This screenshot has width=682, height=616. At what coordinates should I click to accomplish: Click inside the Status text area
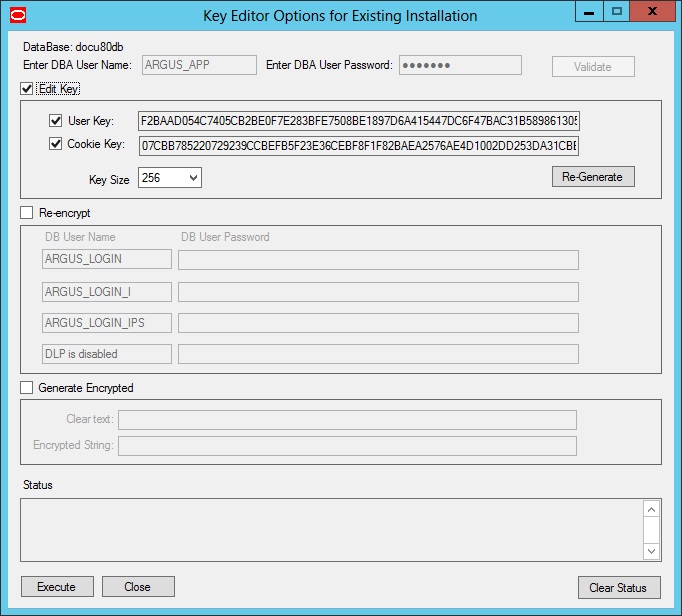pos(331,530)
